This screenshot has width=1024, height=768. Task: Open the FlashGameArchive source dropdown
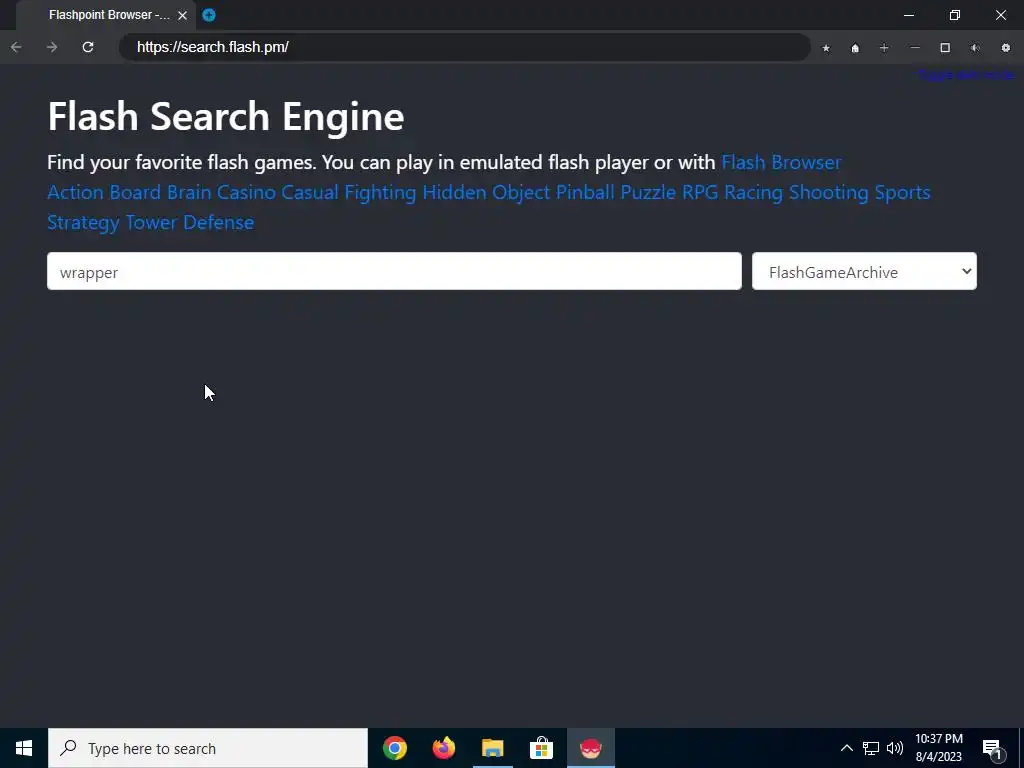coord(864,271)
